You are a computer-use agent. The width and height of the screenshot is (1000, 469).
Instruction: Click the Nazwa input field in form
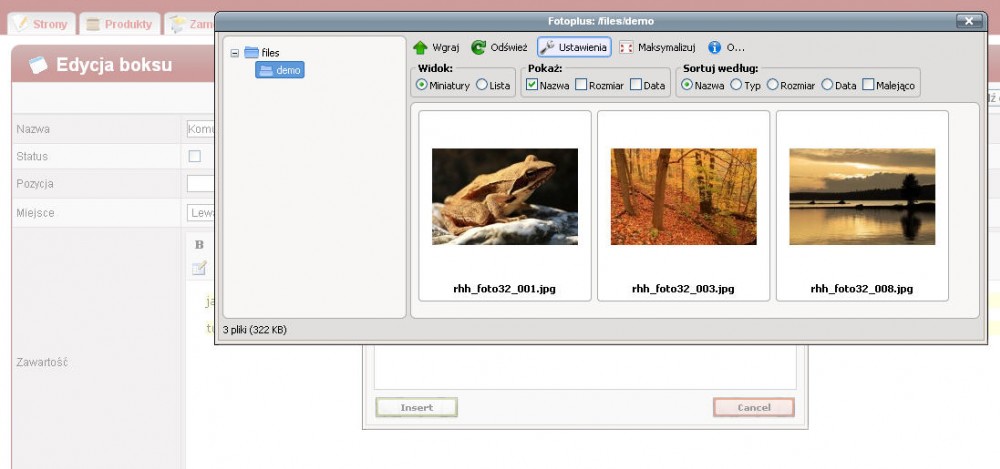pyautogui.click(x=201, y=130)
